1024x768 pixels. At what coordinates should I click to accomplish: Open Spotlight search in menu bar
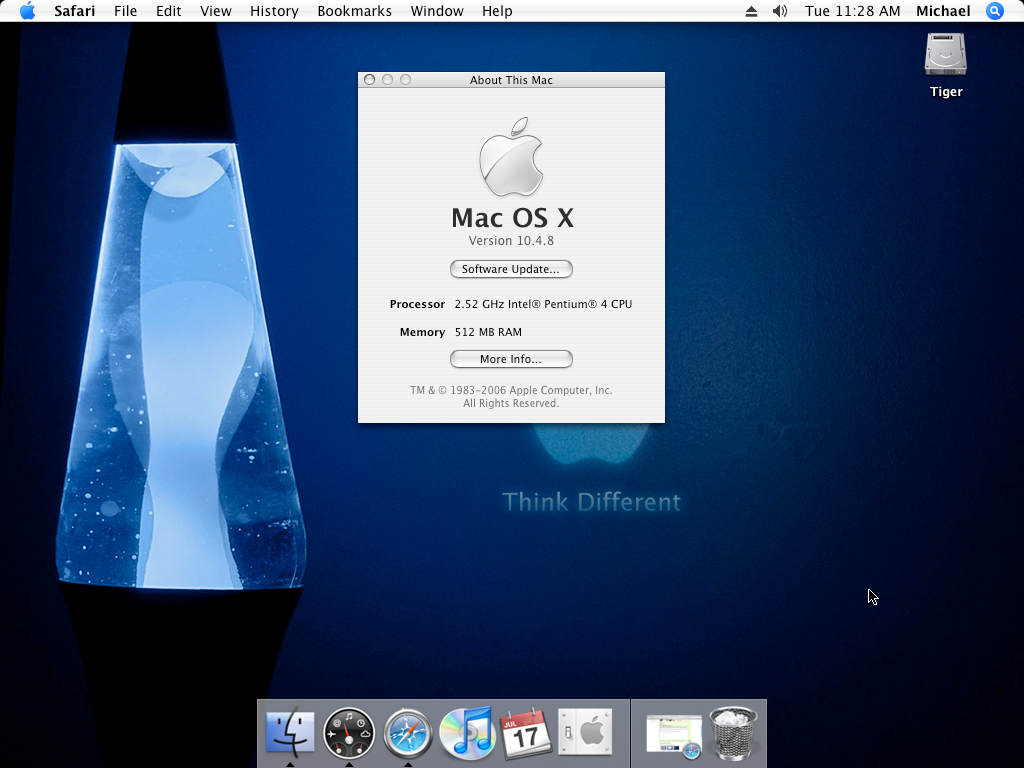994,11
